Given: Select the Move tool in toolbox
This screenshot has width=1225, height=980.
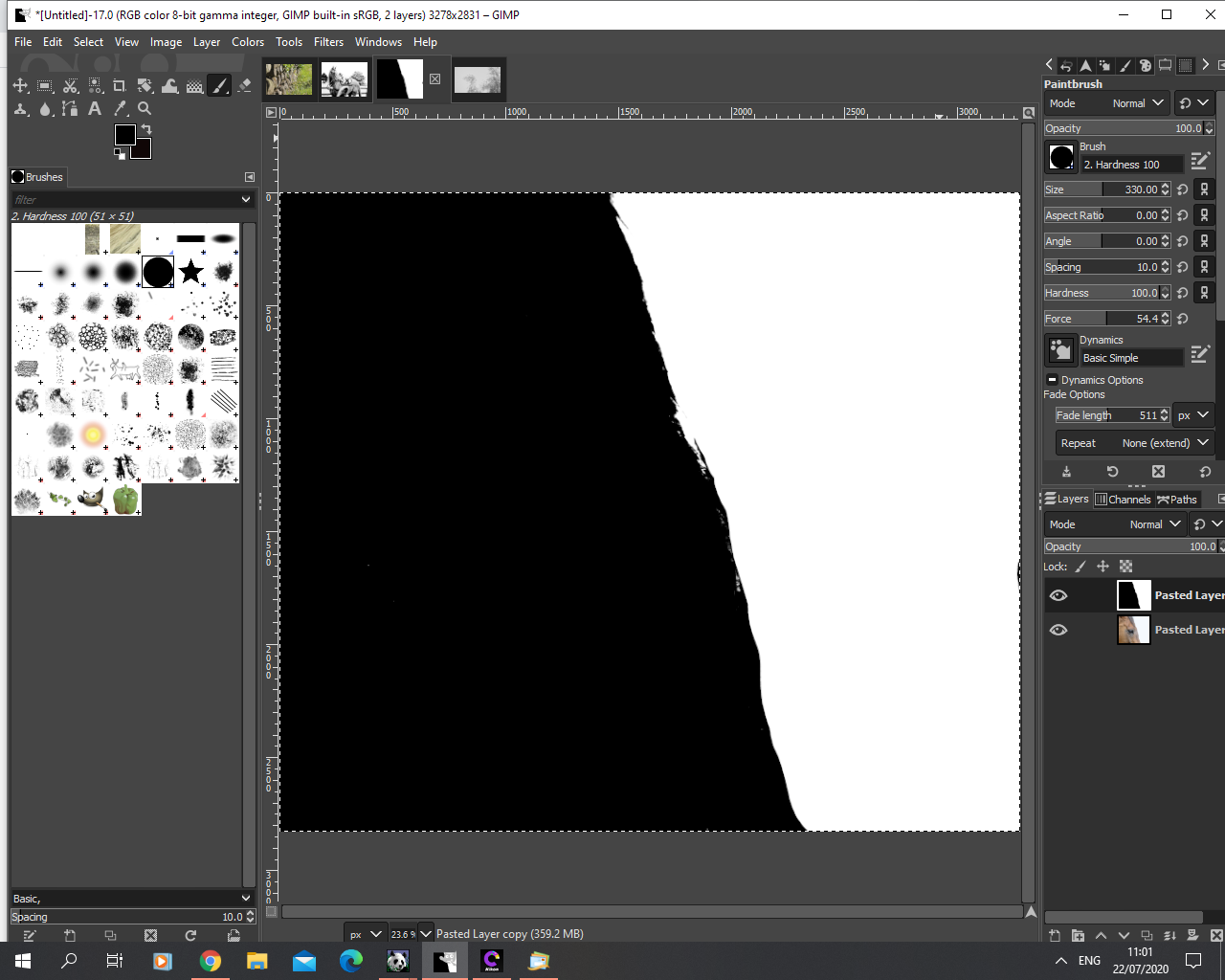Looking at the screenshot, I should click(x=20, y=86).
